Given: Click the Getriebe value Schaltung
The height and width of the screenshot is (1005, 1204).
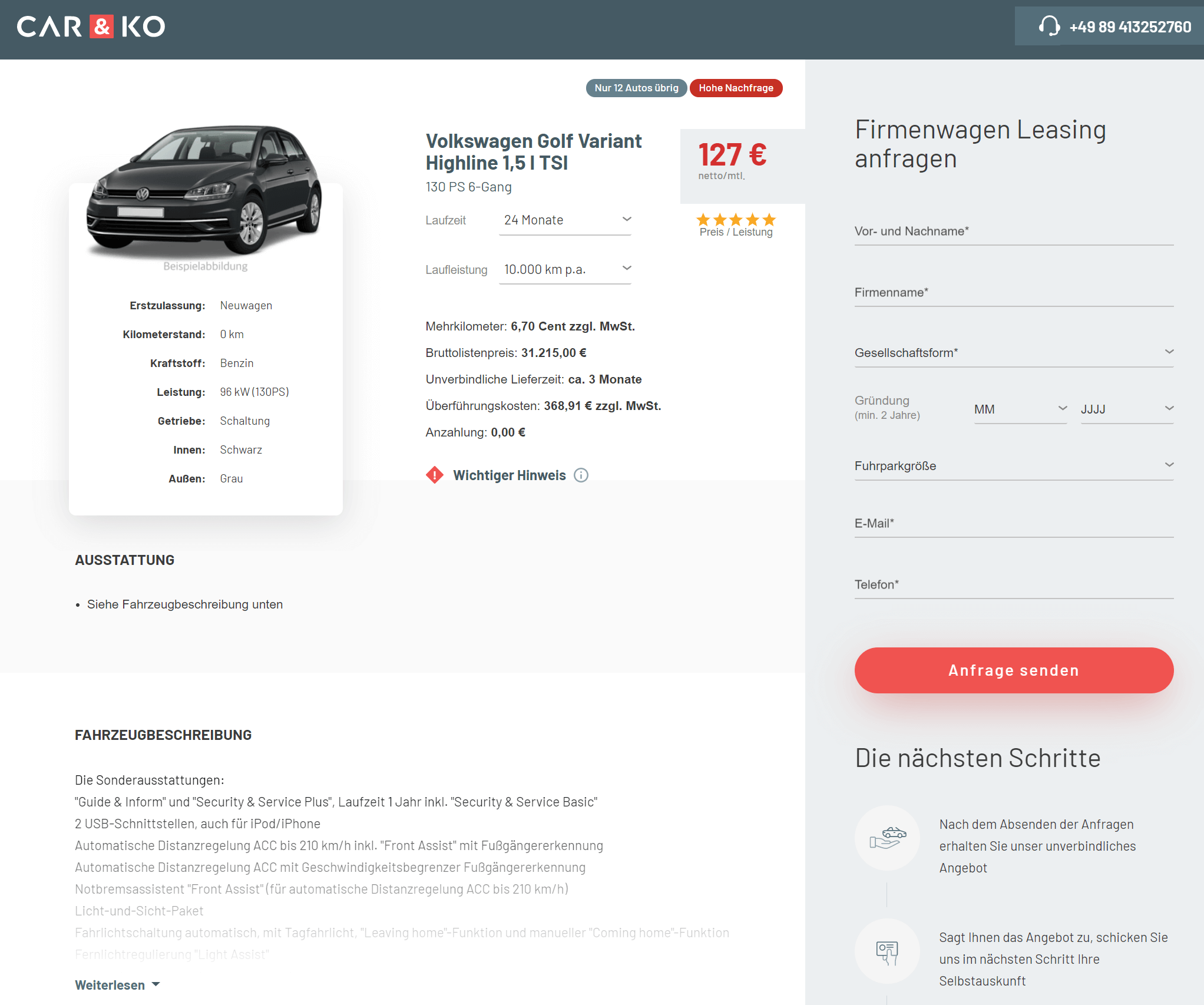Looking at the screenshot, I should coord(245,421).
